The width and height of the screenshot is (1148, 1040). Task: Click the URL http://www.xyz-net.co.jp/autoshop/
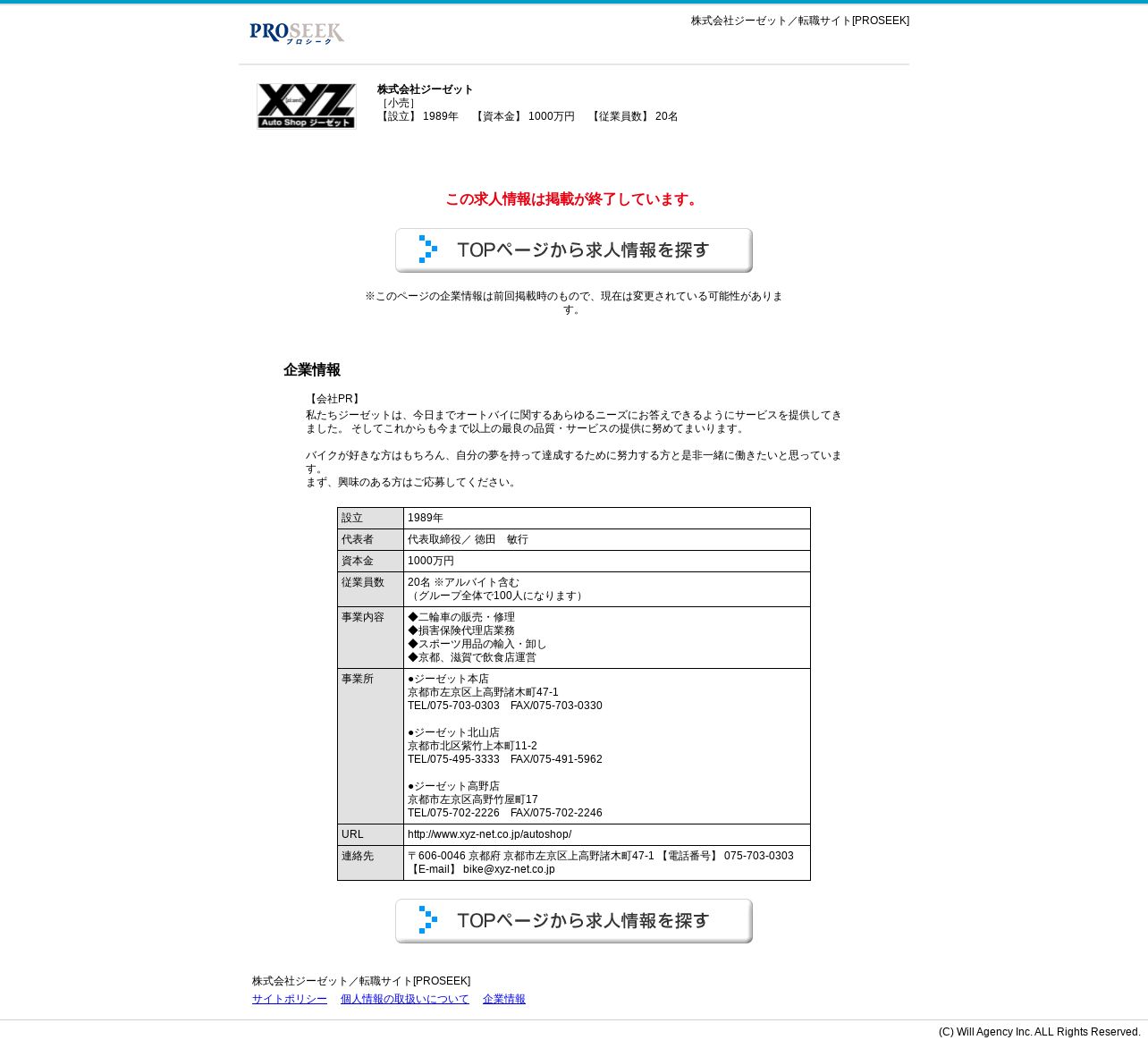489,834
